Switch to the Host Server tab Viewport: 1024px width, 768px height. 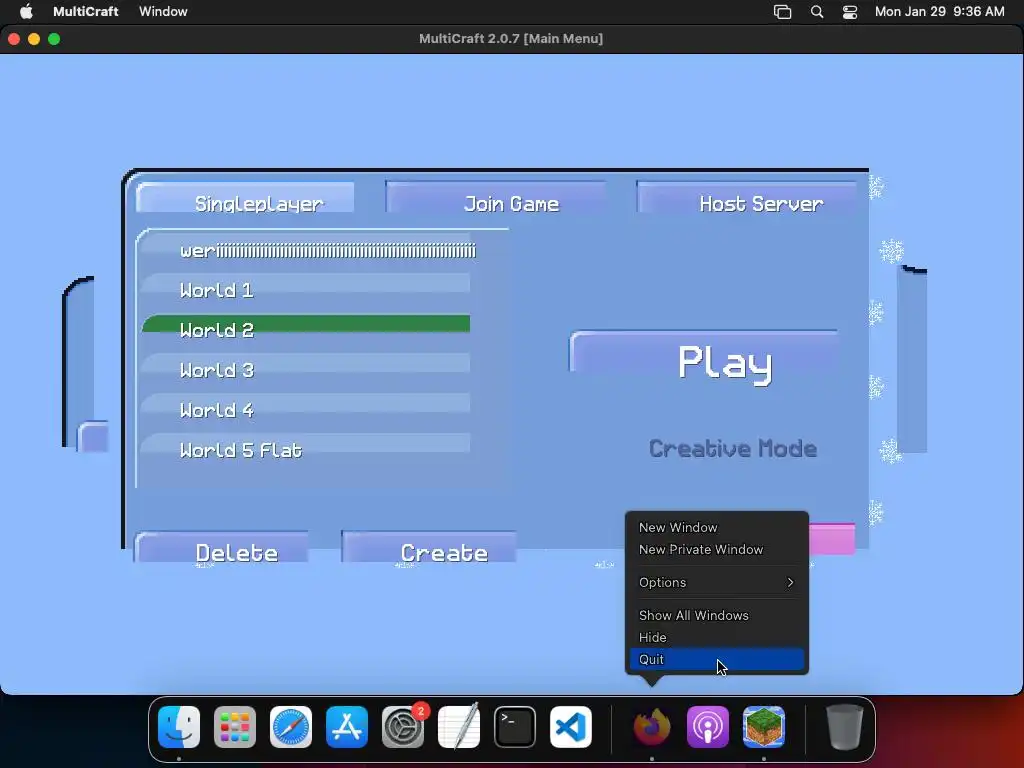(747, 199)
